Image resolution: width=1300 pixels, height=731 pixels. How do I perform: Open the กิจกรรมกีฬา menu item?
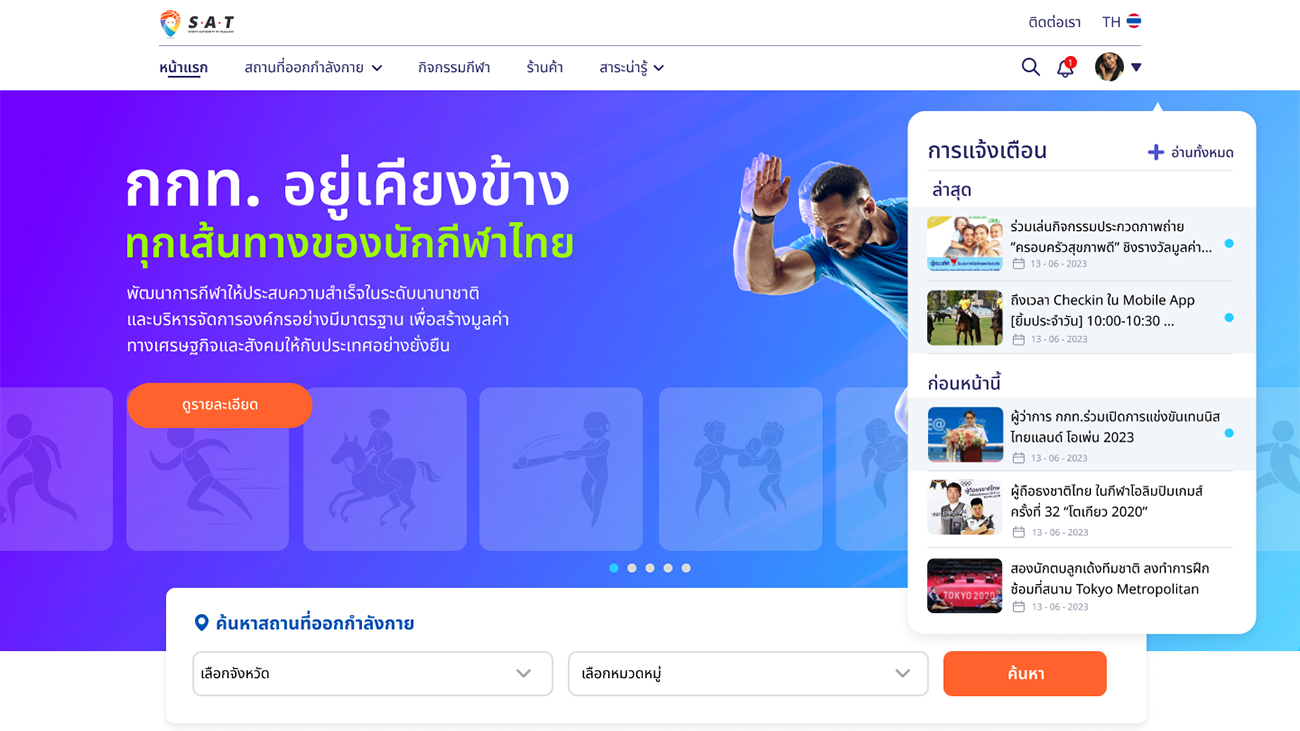[454, 68]
